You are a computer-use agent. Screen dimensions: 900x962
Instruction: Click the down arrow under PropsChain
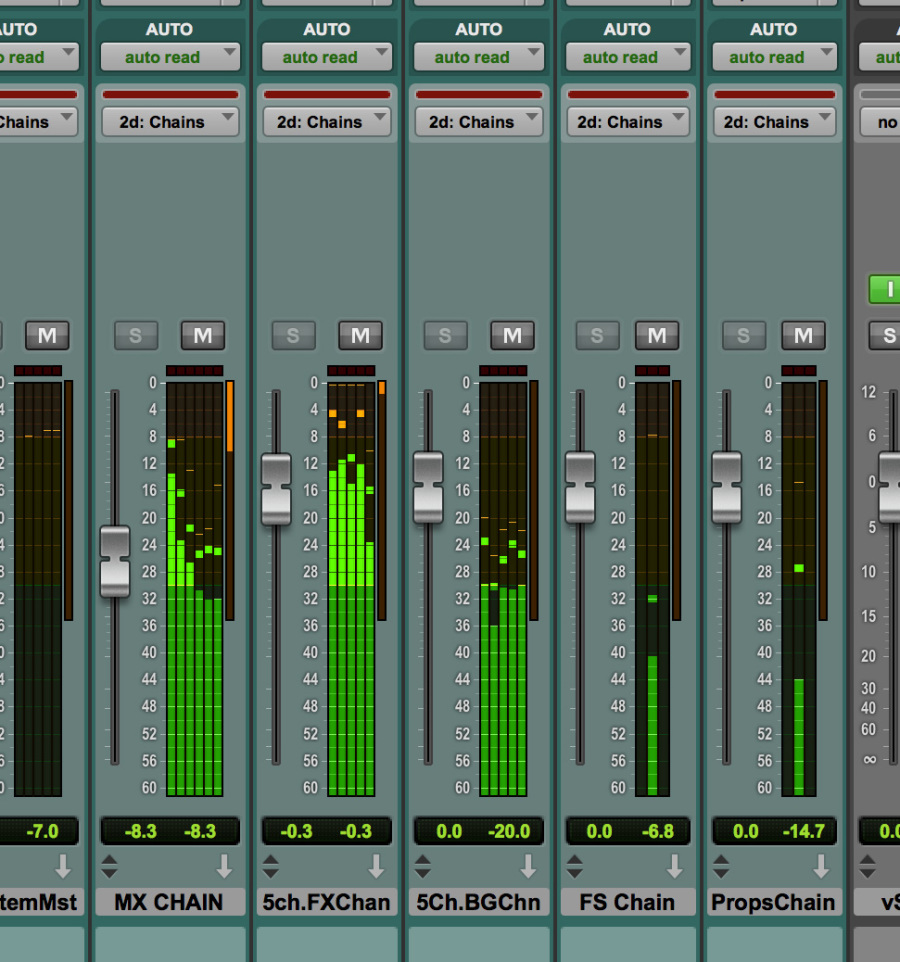pos(821,865)
